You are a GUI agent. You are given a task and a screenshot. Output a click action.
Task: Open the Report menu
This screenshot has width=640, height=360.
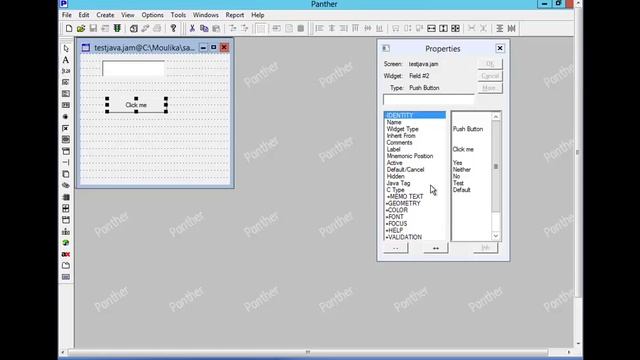[235, 15]
